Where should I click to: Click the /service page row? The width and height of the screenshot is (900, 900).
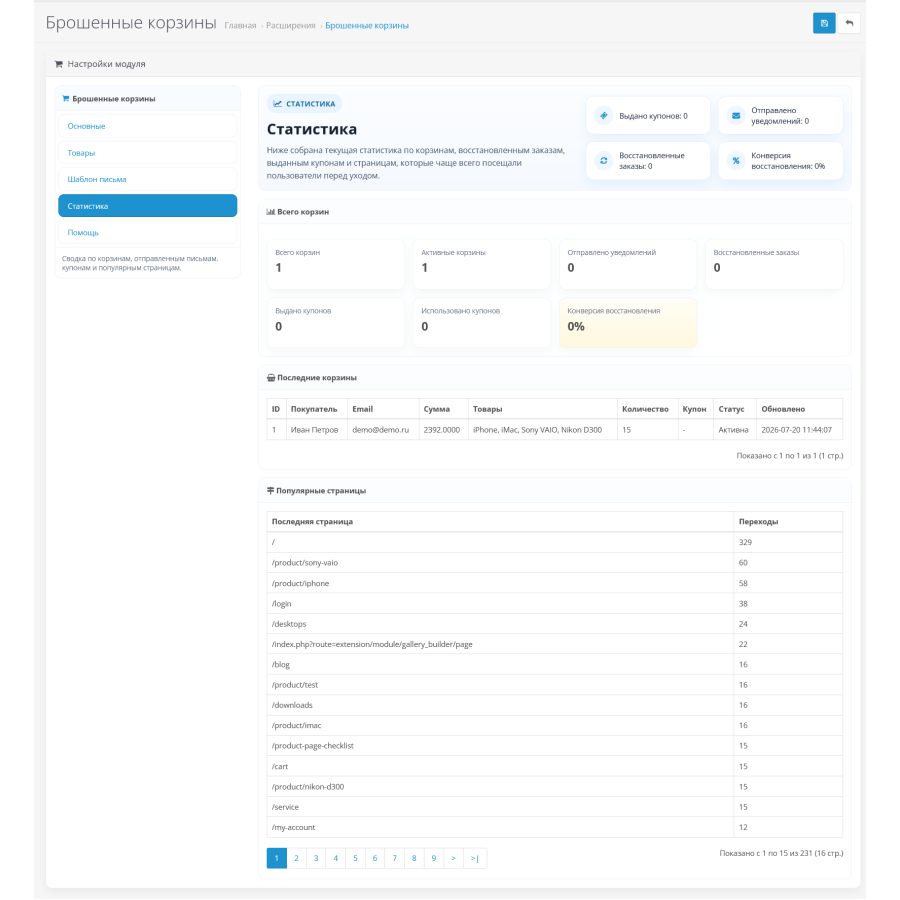pos(554,807)
